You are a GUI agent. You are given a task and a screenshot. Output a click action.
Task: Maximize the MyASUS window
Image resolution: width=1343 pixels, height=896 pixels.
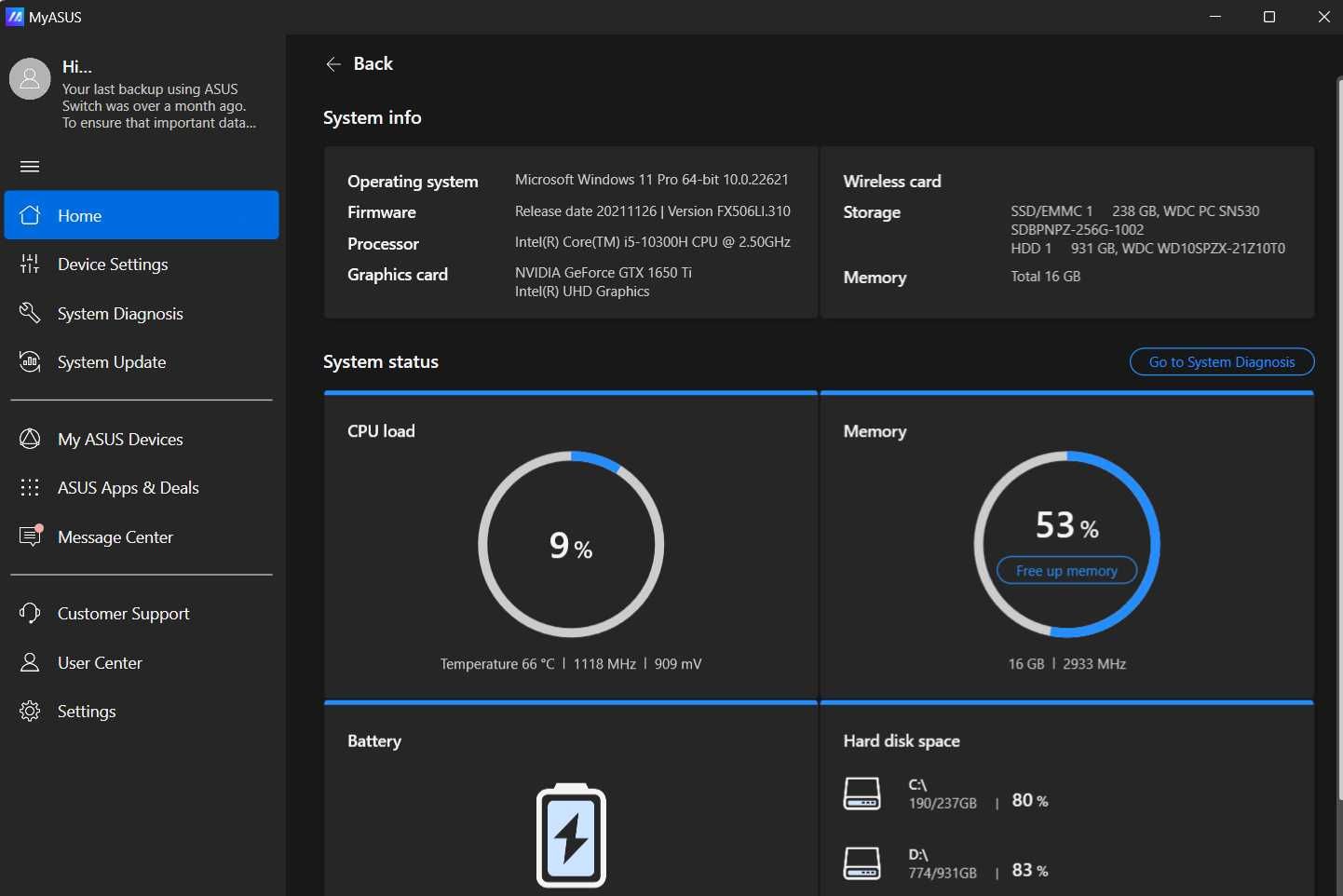coord(1268,17)
